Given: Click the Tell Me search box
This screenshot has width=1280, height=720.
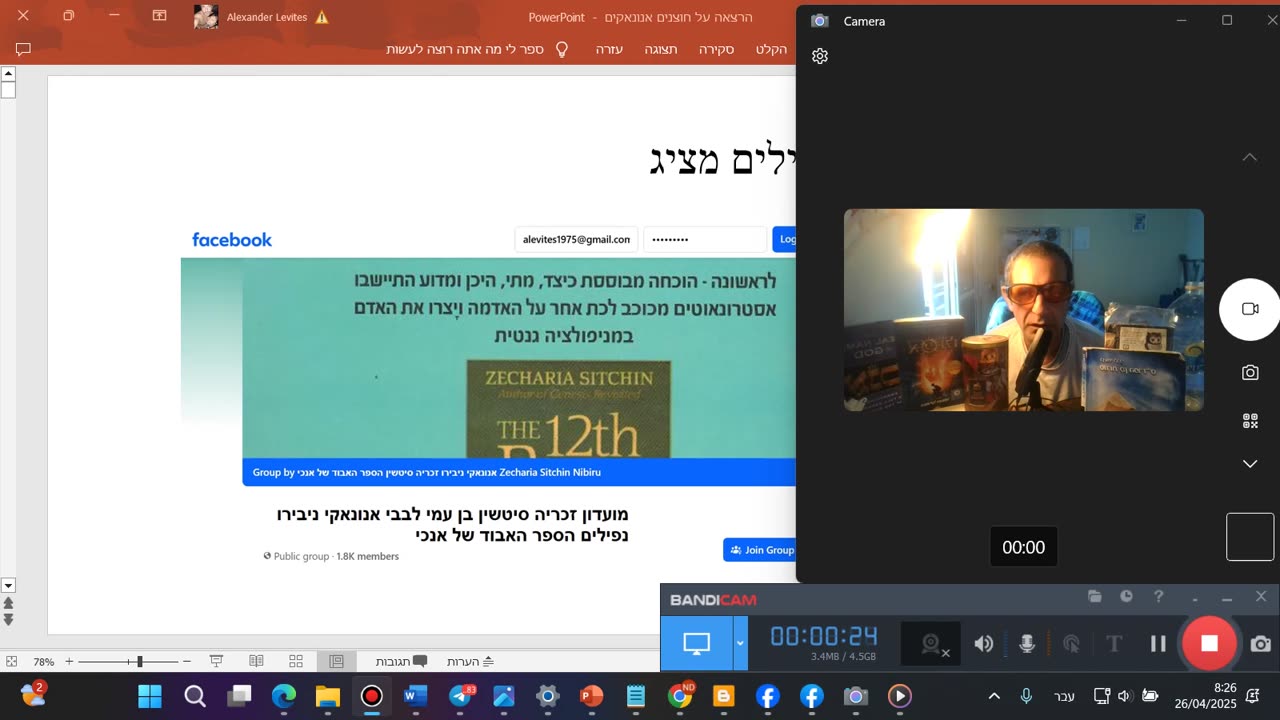Looking at the screenshot, I should coord(465,49).
